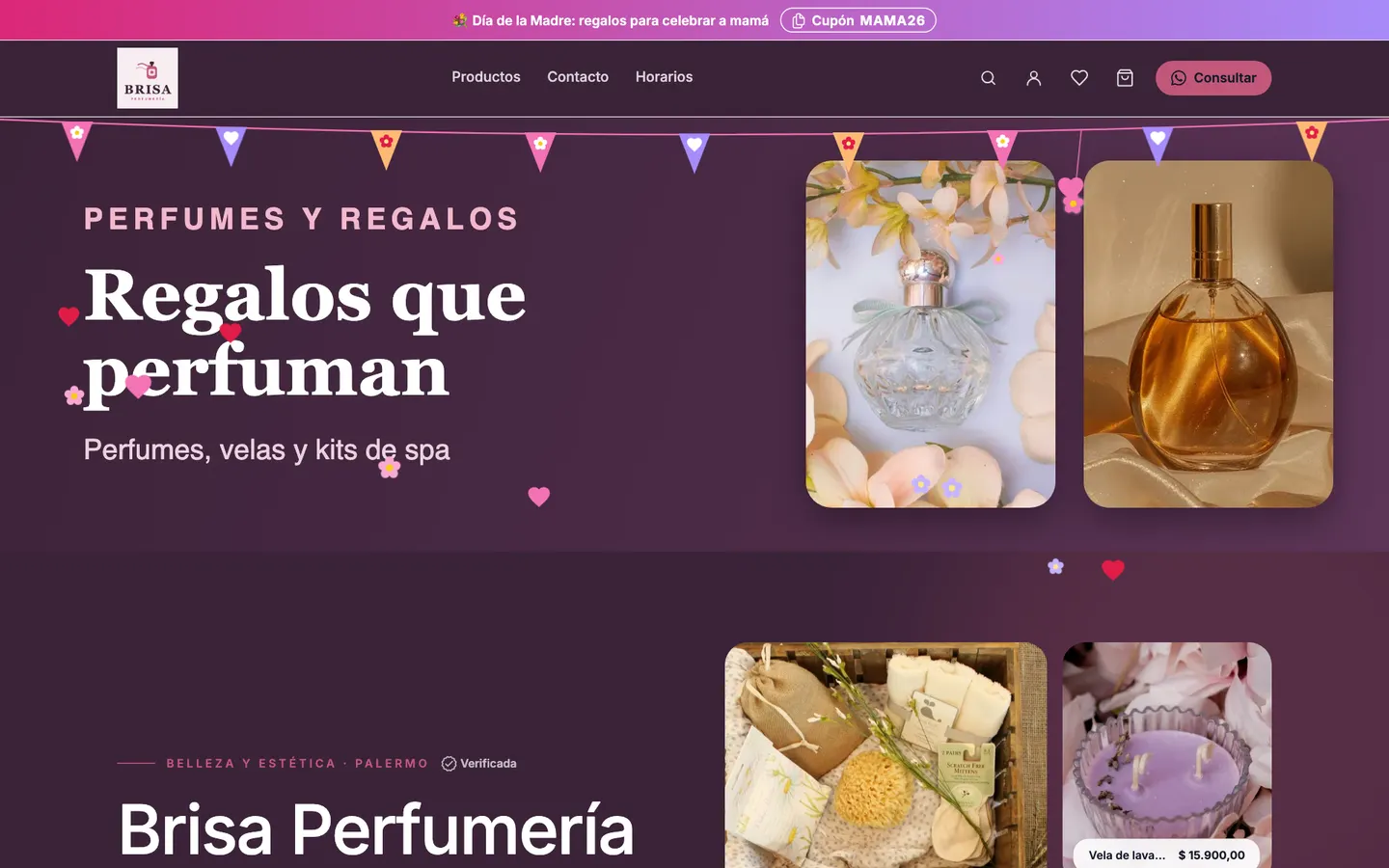Screen dimensions: 1389x868
Task: Click the 'PERFUMES Y REGALOS' overline text
Action: (x=302, y=219)
